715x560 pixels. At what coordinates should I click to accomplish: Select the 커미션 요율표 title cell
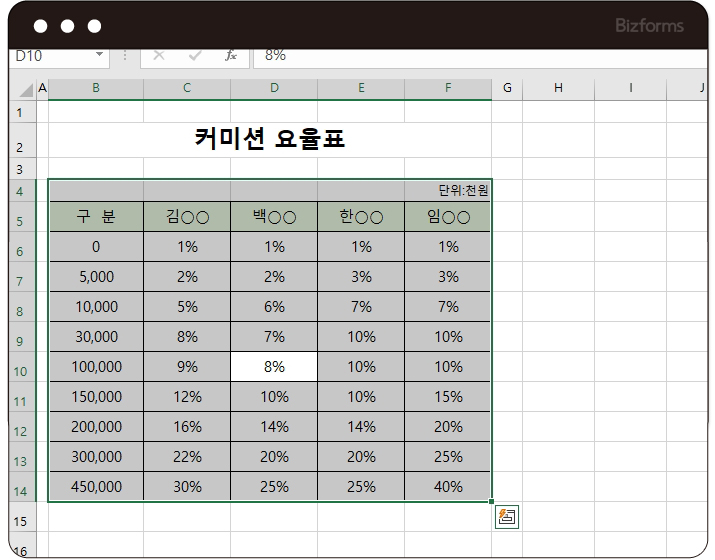pyautogui.click(x=269, y=139)
